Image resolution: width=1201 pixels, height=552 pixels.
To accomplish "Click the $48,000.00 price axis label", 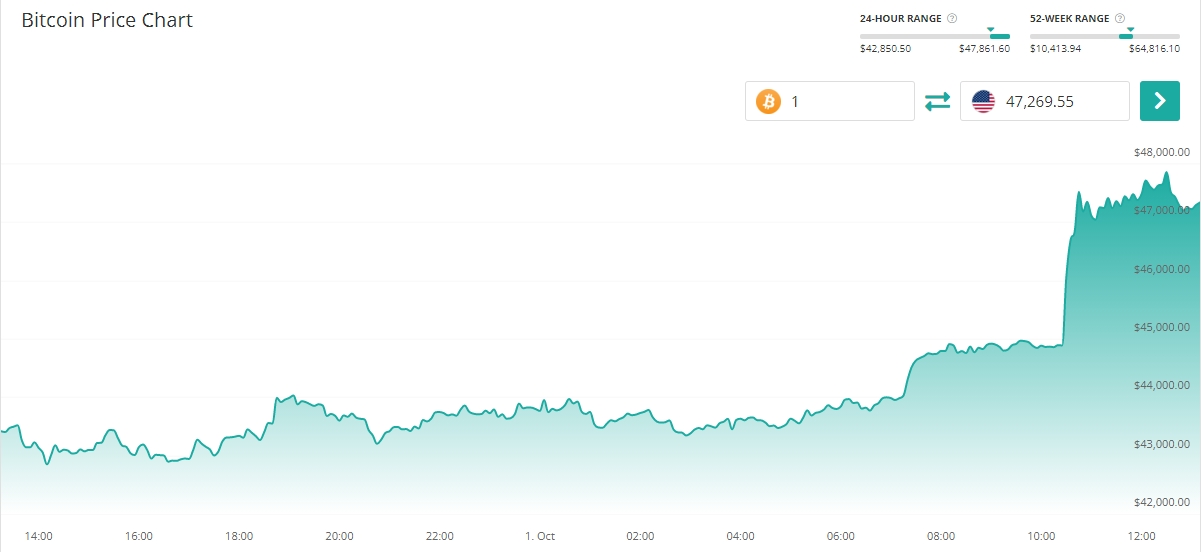I will [1161, 153].
